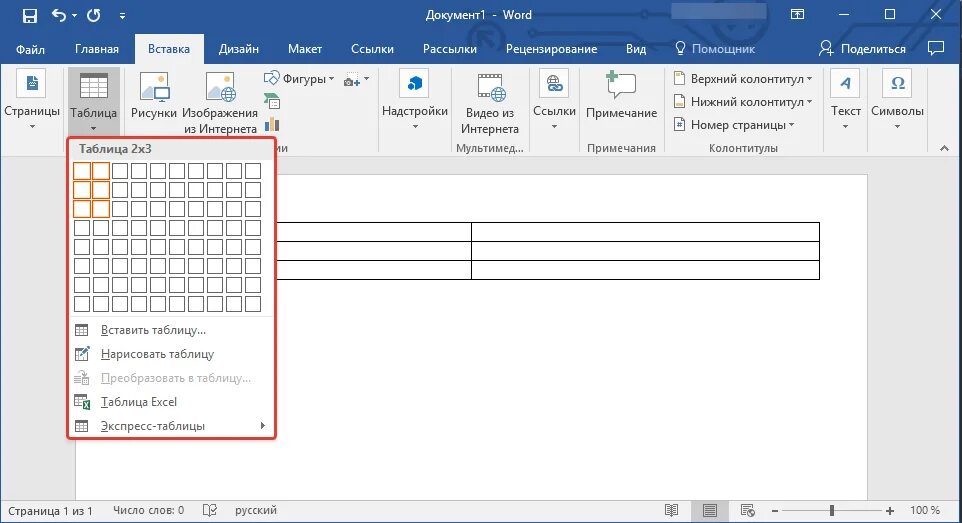Viewport: 962px width, 523px height.
Task: Expand the Текст group button
Action: pyautogui.click(x=845, y=100)
